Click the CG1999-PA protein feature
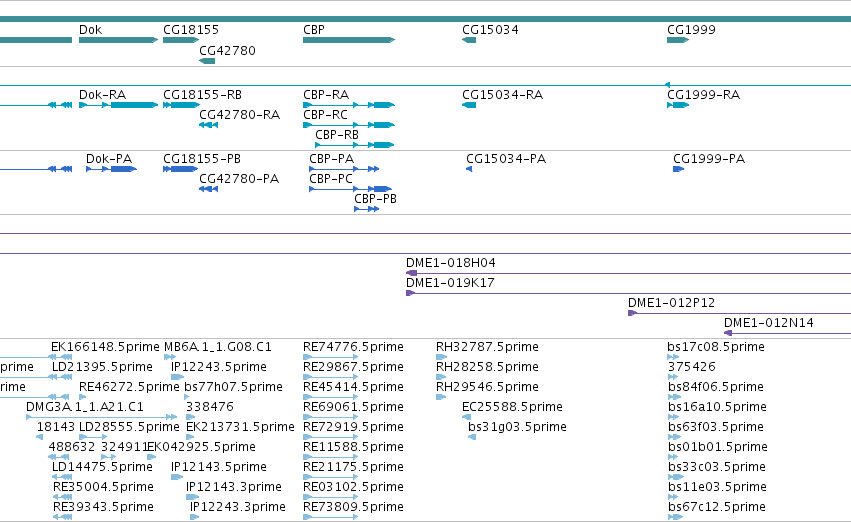 click(x=678, y=169)
